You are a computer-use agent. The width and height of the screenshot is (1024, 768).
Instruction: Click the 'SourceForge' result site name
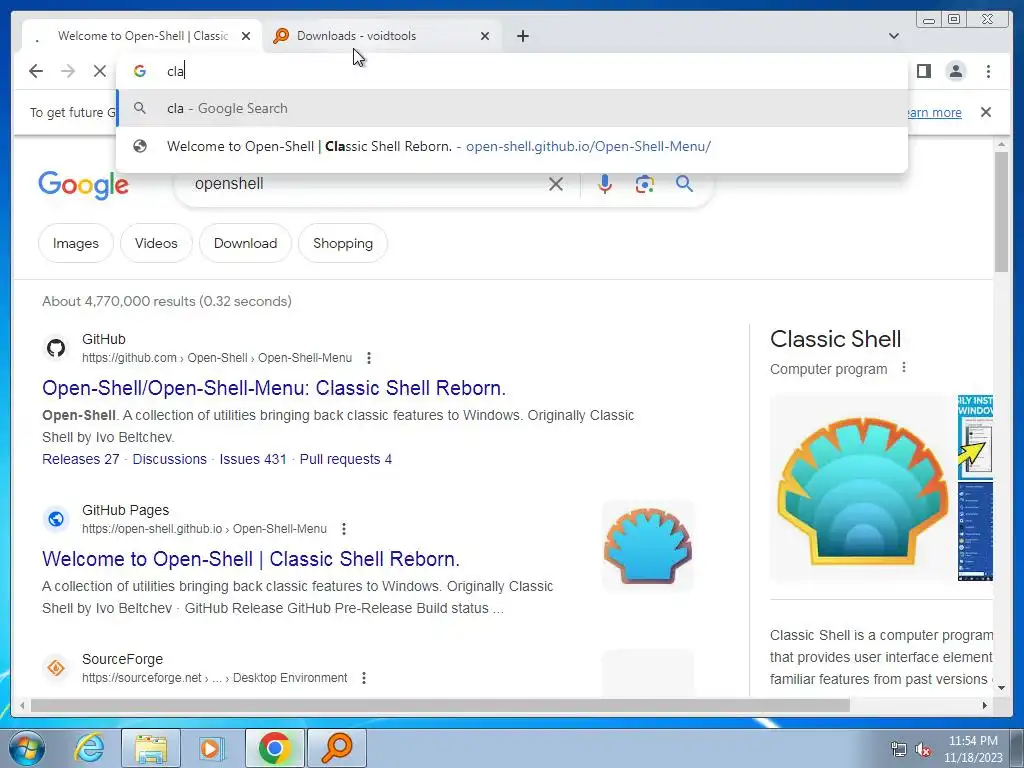pyautogui.click(x=123, y=659)
